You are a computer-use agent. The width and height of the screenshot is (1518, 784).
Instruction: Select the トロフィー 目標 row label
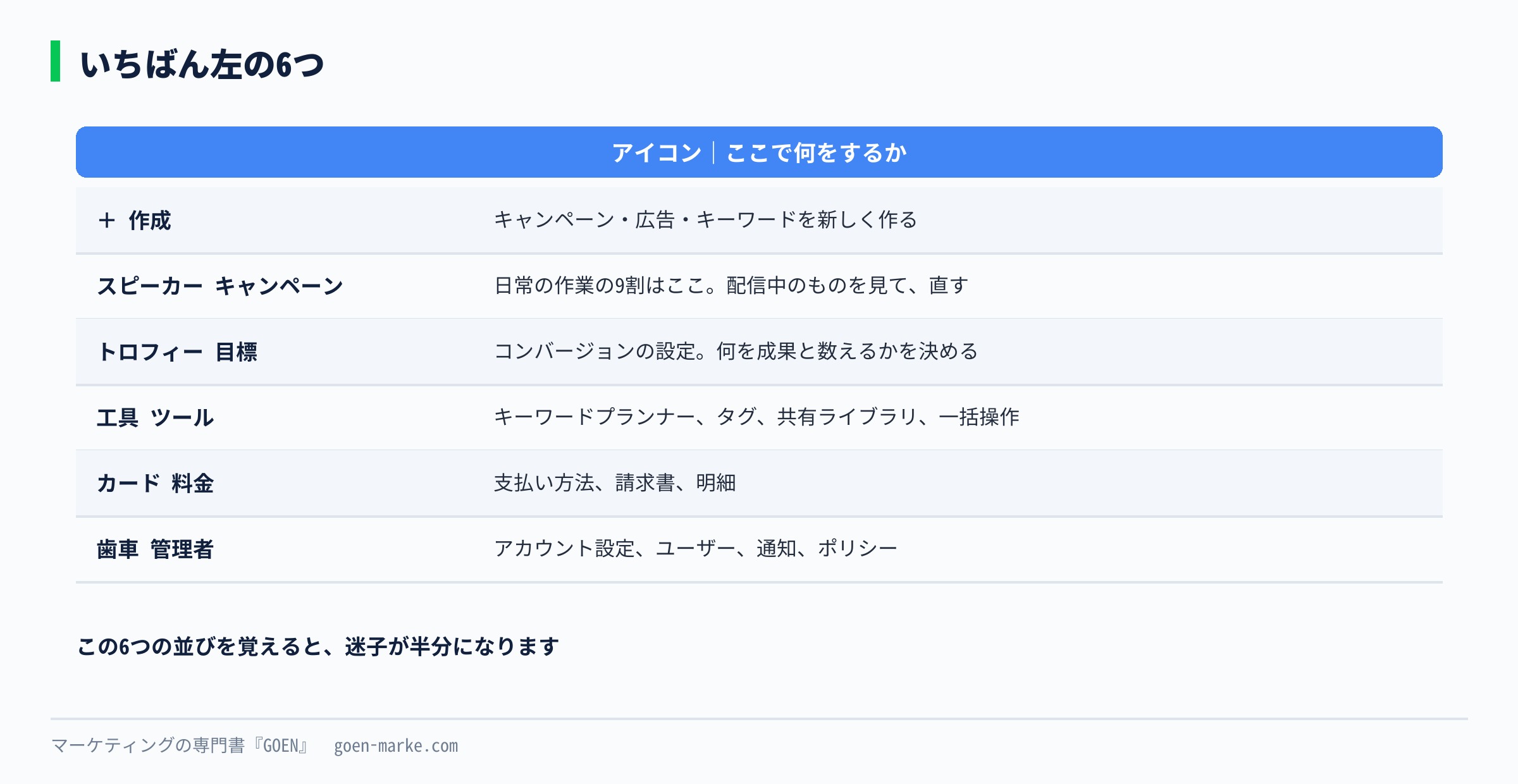coord(177,352)
